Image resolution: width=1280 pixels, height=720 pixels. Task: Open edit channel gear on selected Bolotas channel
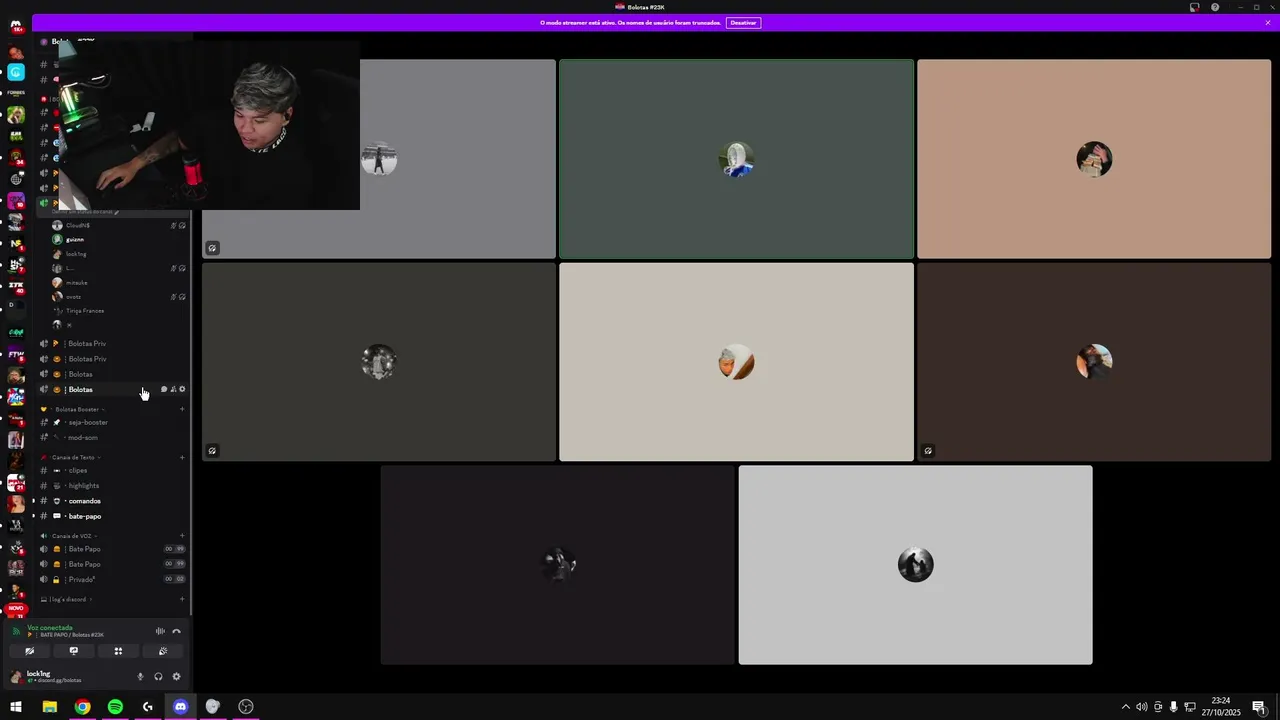point(182,389)
